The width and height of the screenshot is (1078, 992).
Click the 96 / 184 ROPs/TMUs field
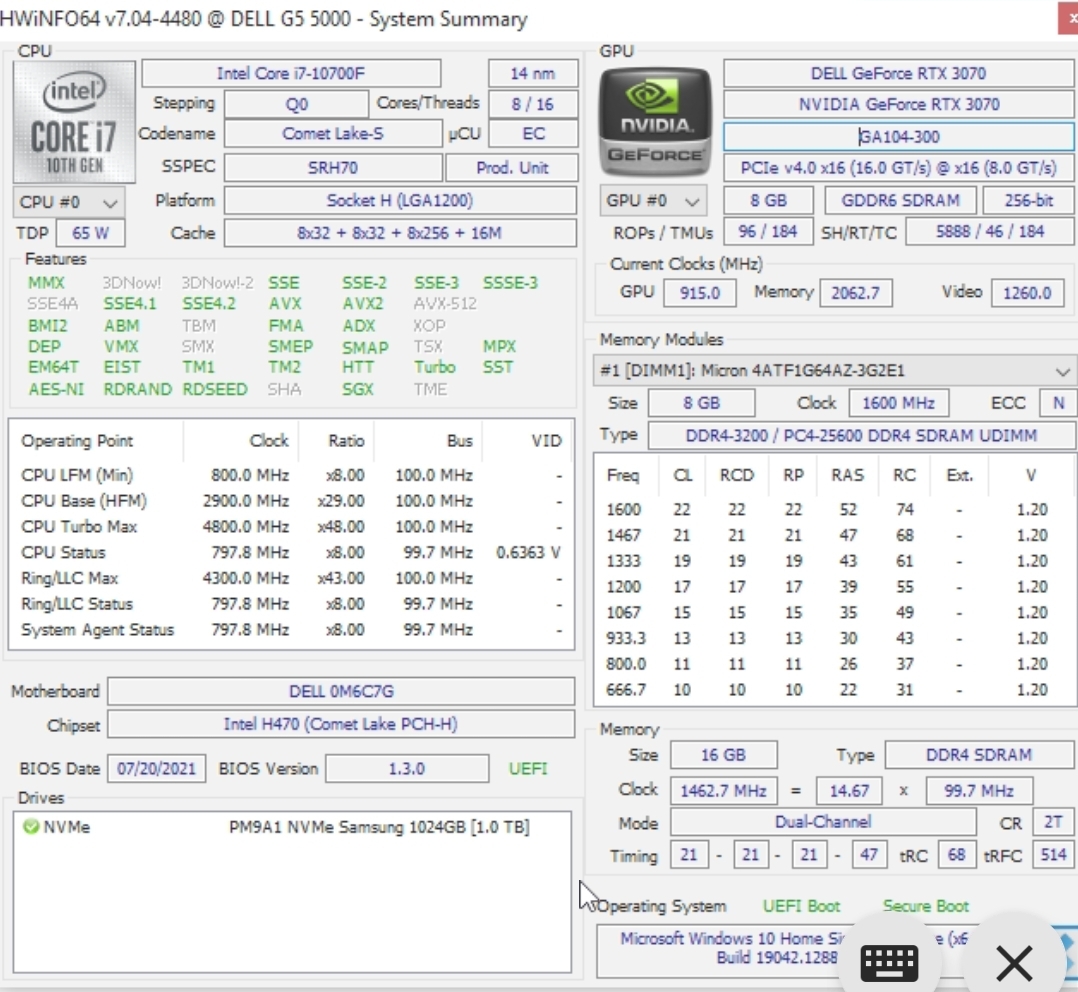pos(768,232)
